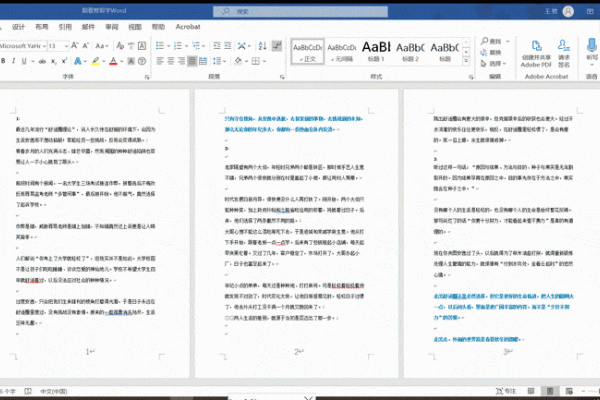This screenshot has width=600, height=400.
Task: Open Asian layout options icon
Action: point(241,46)
